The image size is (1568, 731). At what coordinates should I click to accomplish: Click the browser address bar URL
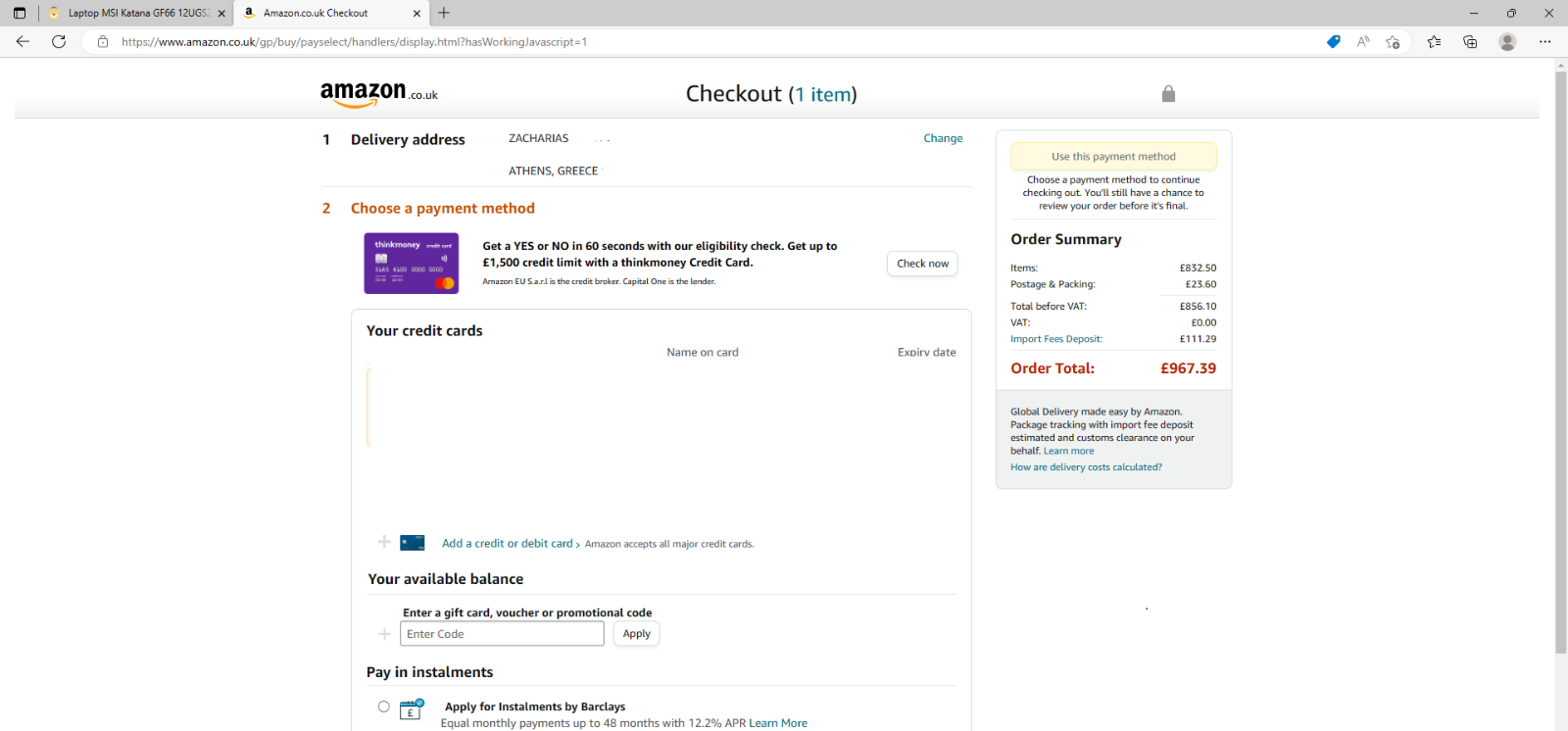[354, 42]
